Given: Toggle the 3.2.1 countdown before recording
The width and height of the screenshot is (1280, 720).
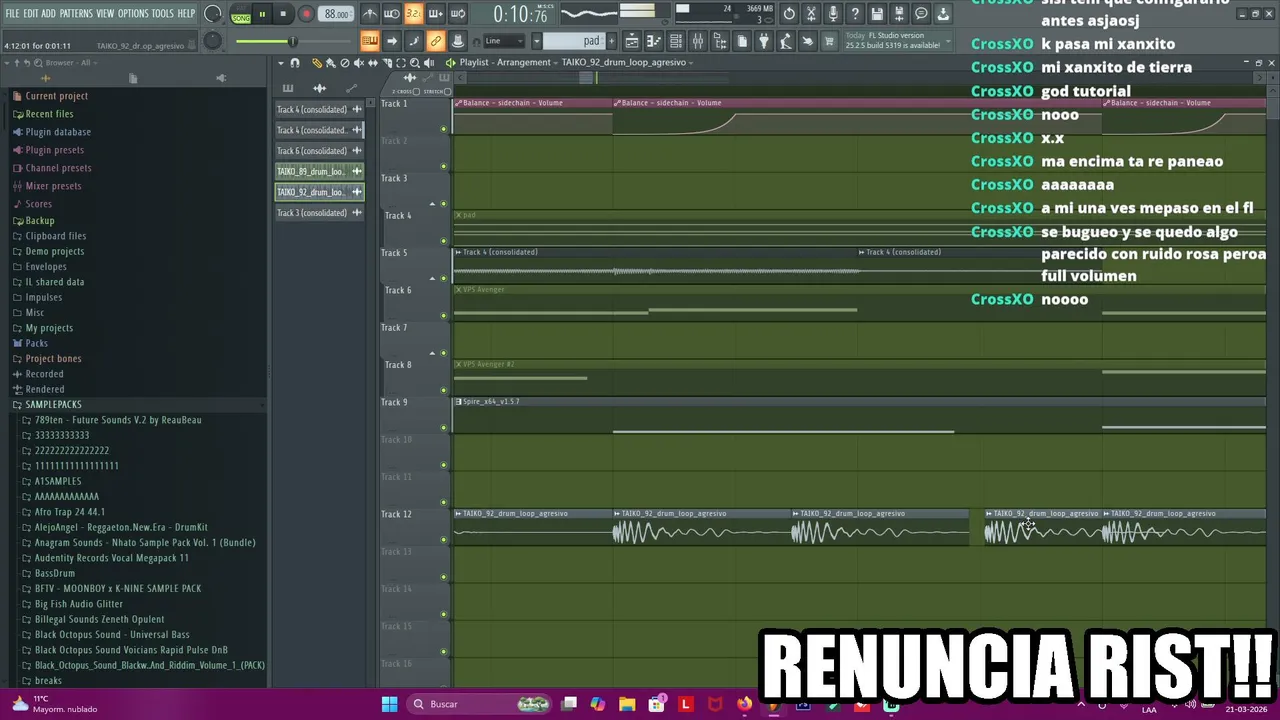Looking at the screenshot, I should pos(414,14).
